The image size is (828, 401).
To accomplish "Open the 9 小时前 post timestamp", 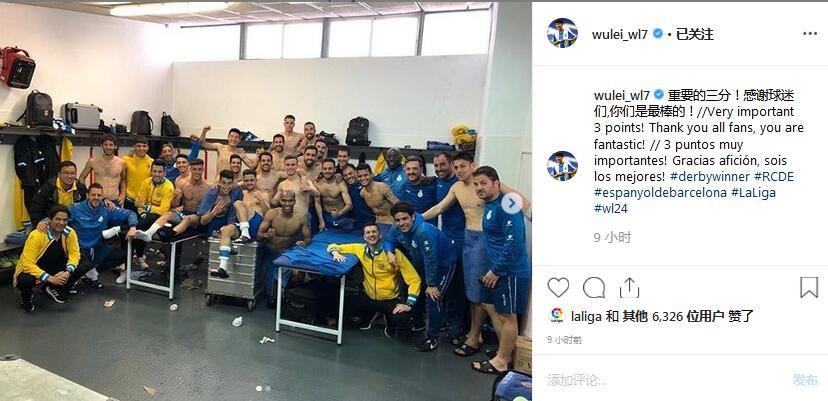I will coord(564,340).
